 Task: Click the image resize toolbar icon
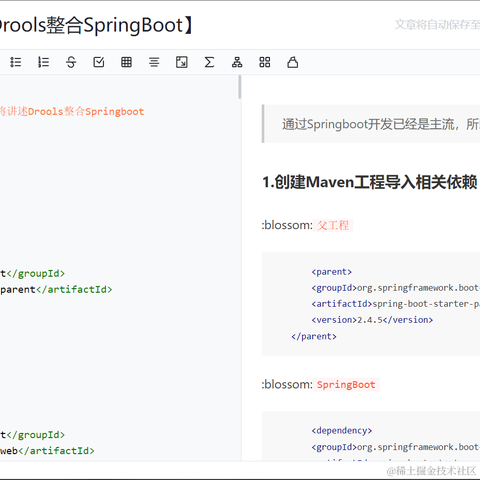pos(182,62)
